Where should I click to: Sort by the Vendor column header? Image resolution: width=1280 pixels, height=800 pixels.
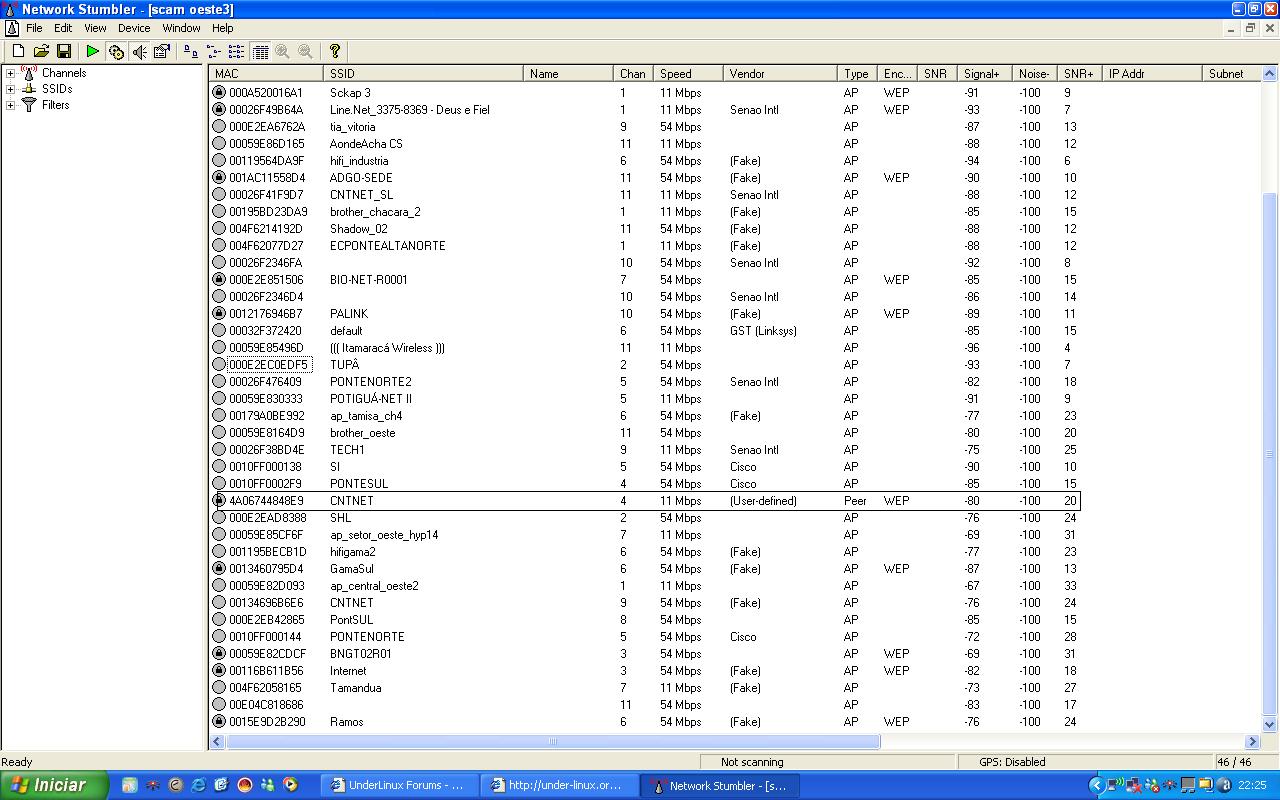tap(780, 74)
